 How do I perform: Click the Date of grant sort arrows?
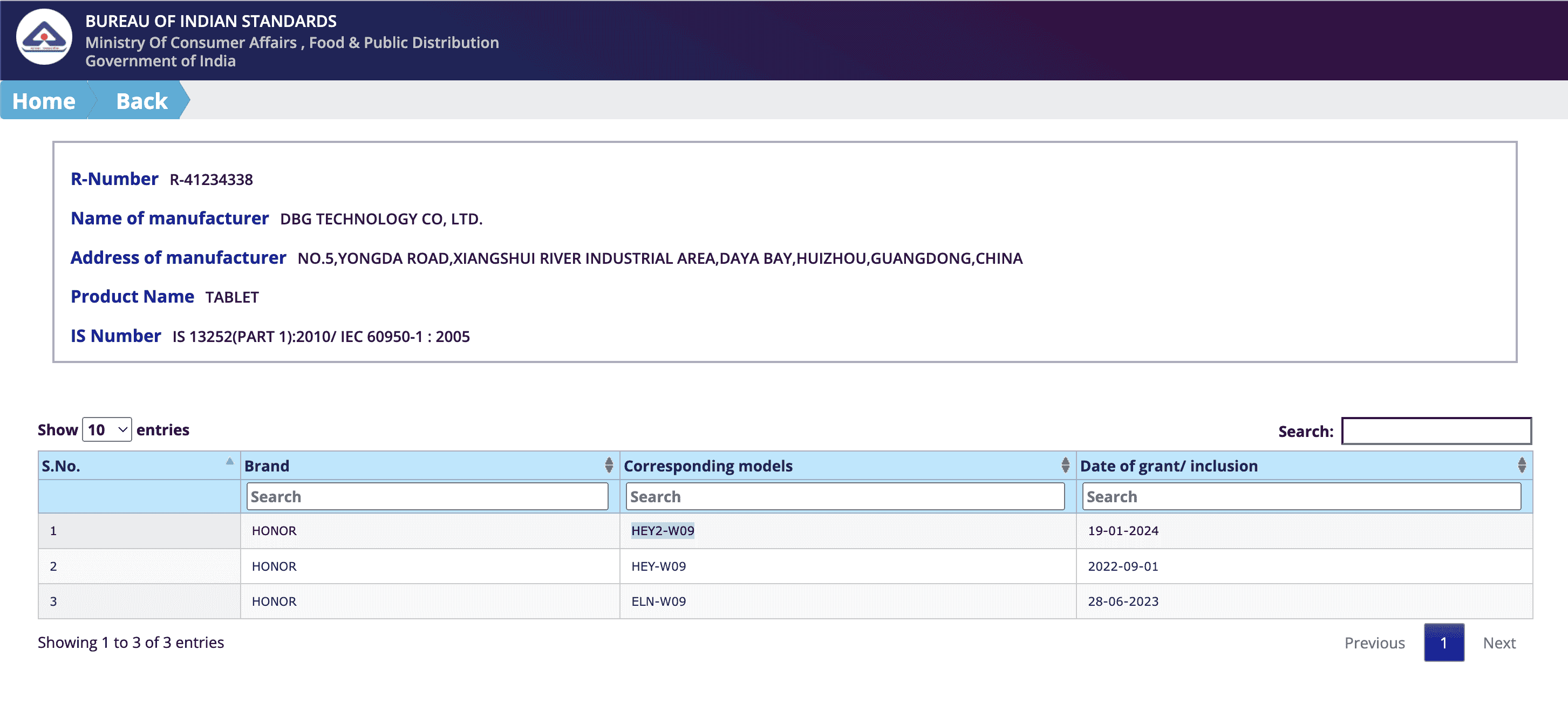point(1521,466)
